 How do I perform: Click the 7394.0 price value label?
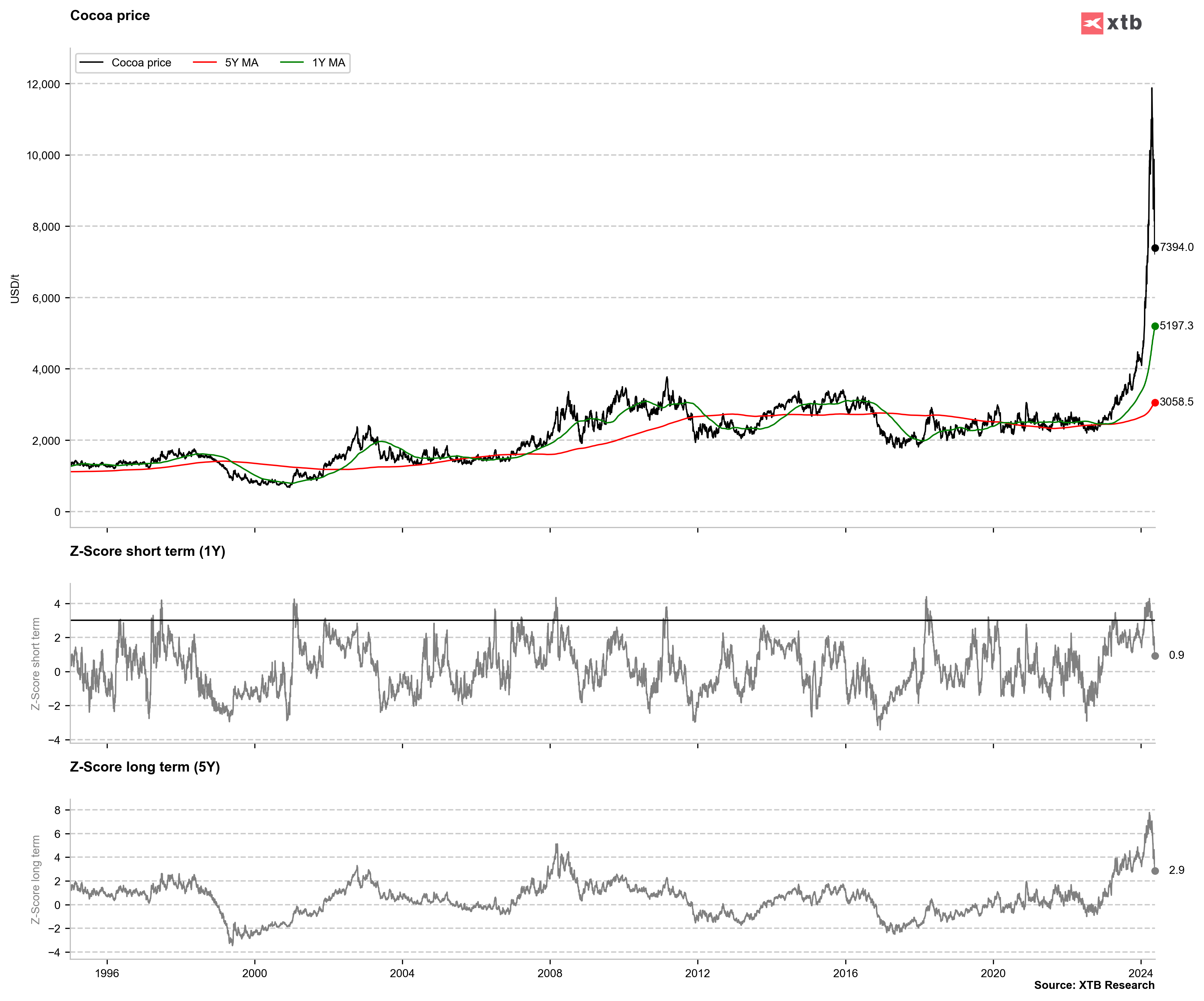[x=1176, y=247]
